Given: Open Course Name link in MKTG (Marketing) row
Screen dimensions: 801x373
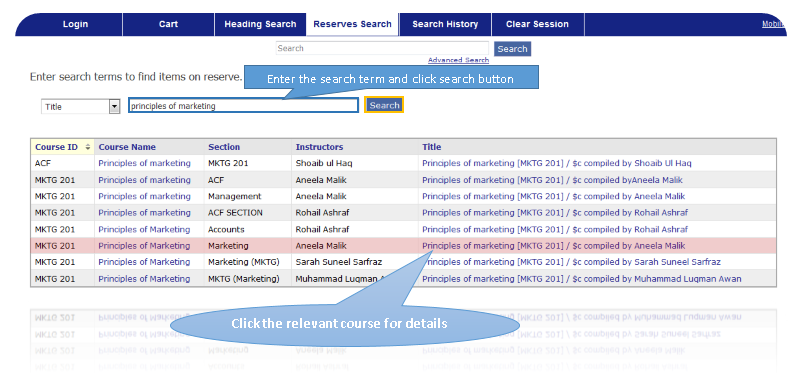Looking at the screenshot, I should (144, 279).
